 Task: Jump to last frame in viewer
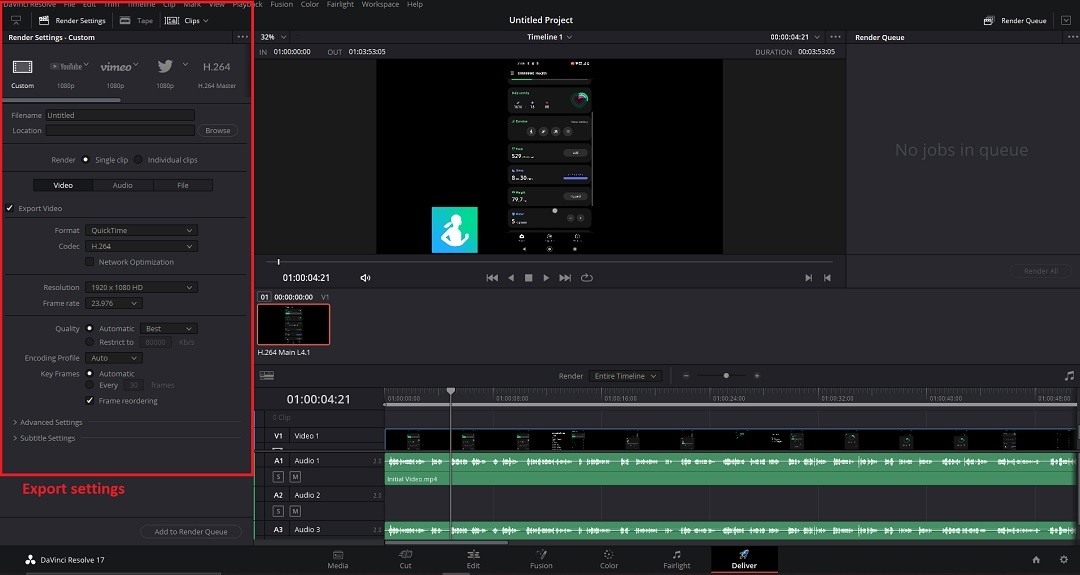tap(565, 278)
